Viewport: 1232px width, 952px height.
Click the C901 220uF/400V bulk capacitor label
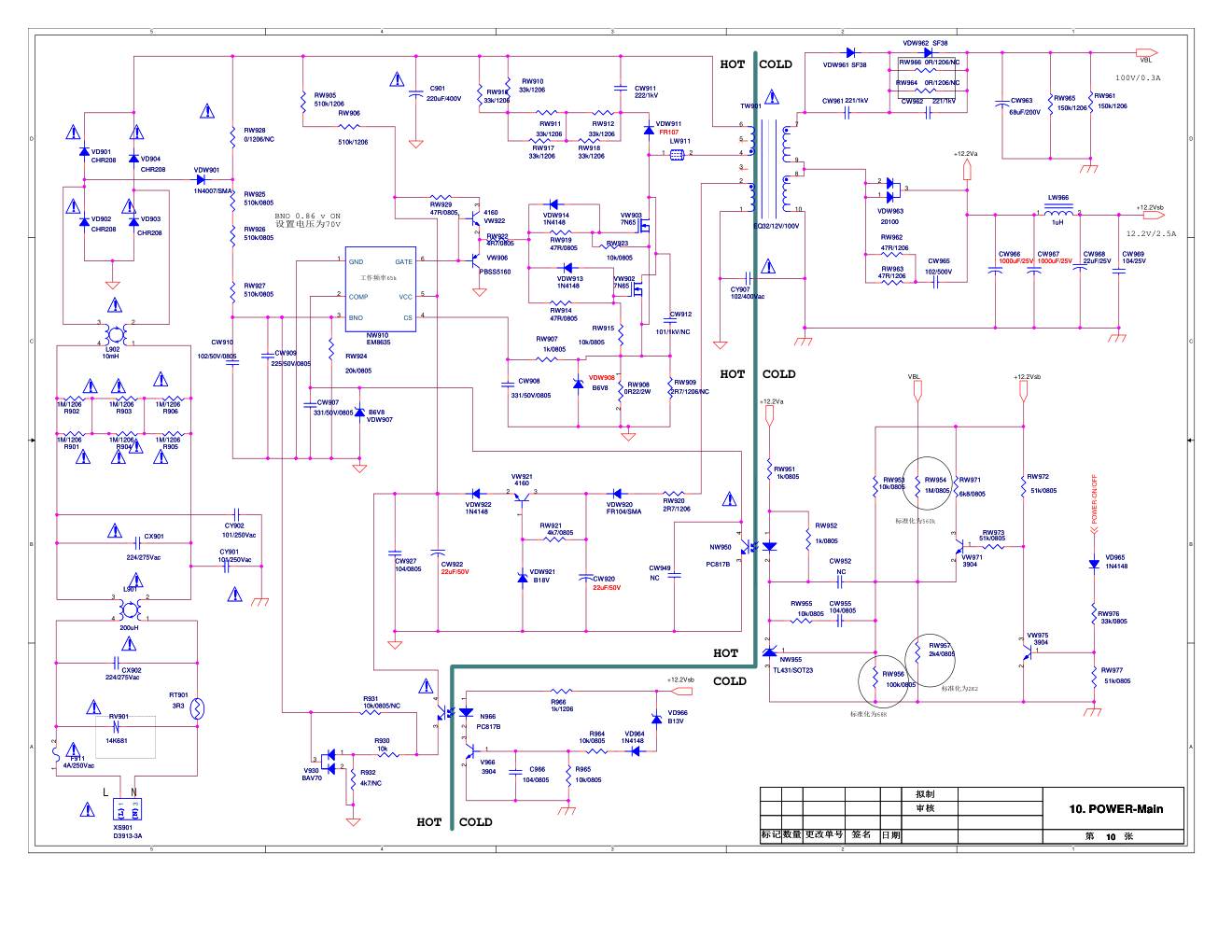(445, 93)
